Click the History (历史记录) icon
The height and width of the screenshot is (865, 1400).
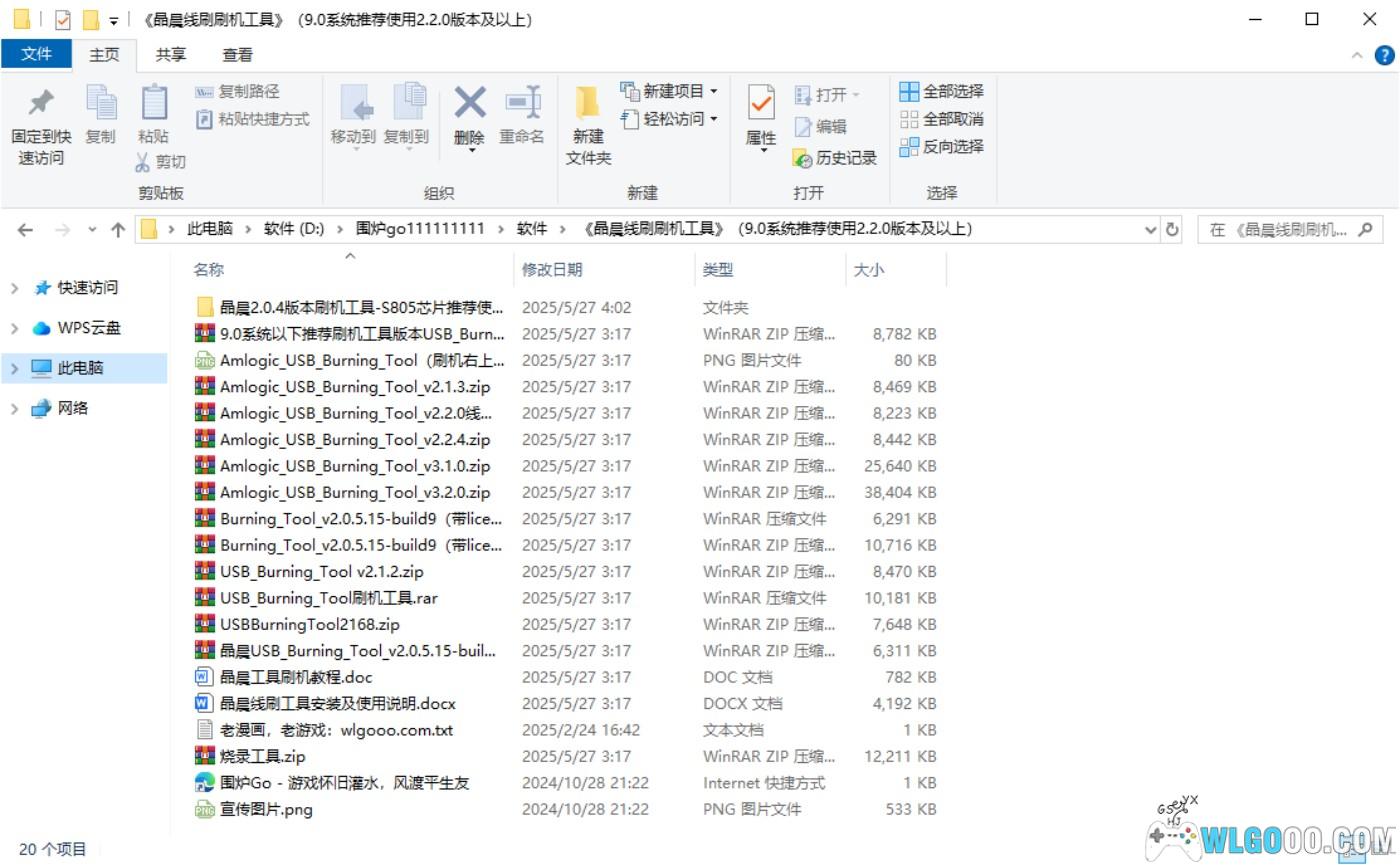[802, 158]
